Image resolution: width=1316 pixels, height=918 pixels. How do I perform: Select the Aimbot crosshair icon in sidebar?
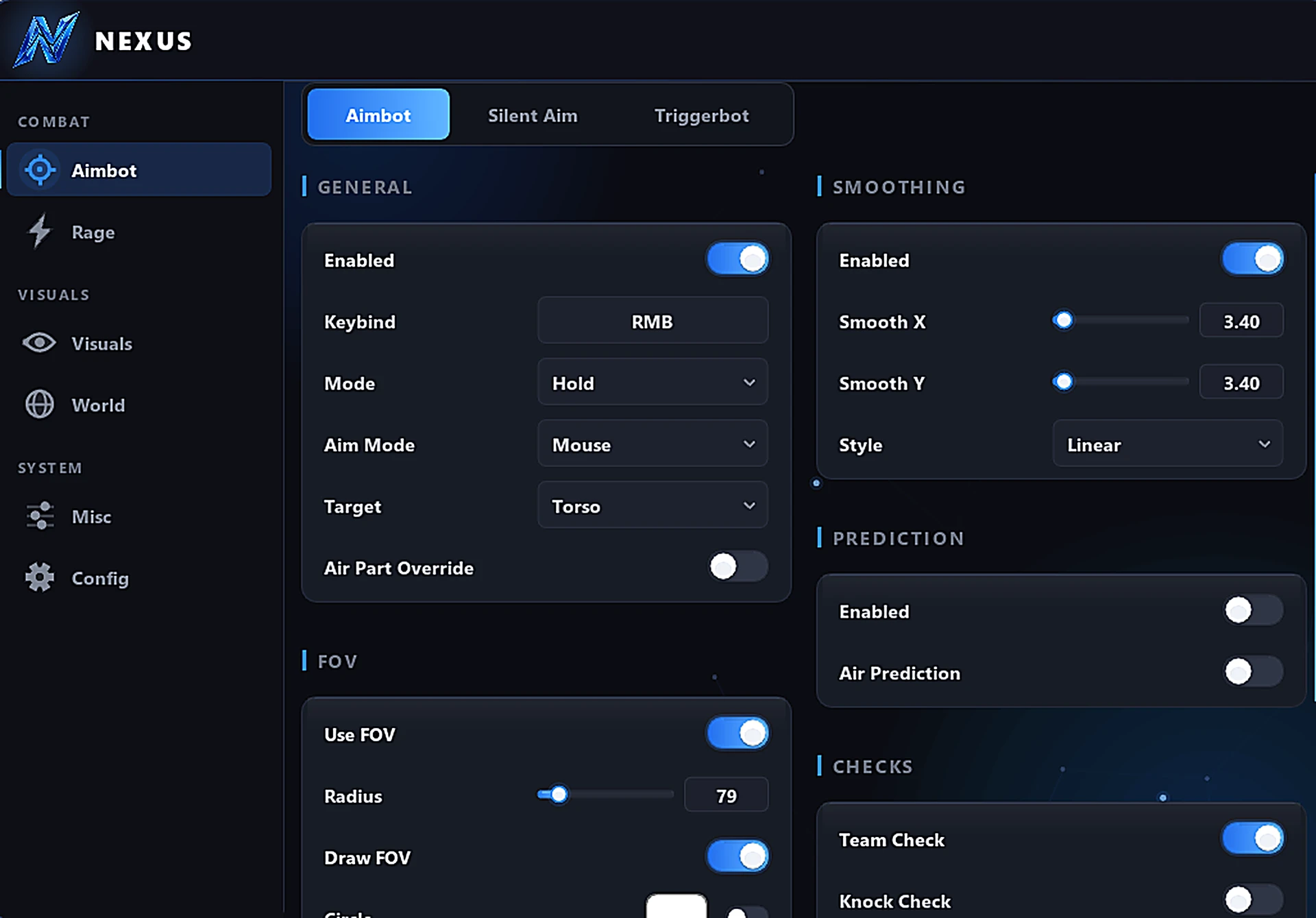coord(40,169)
